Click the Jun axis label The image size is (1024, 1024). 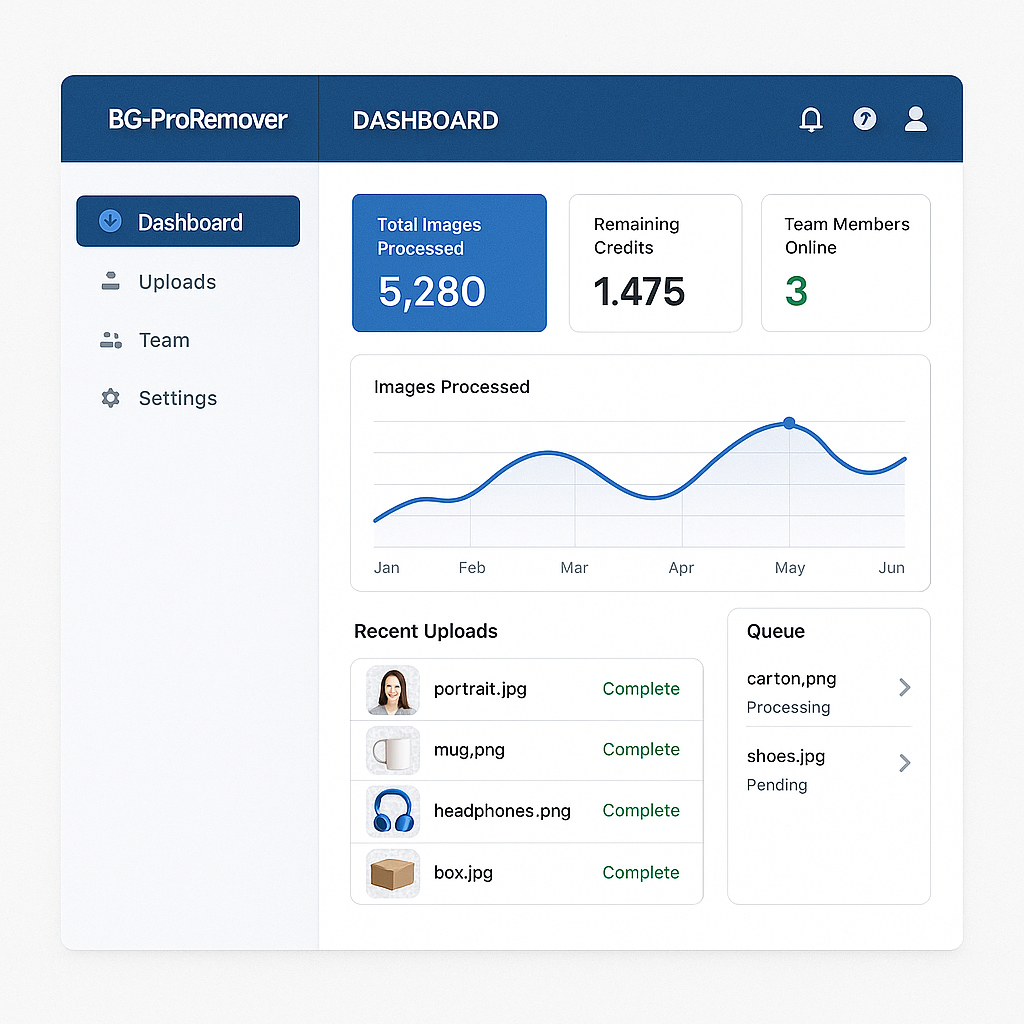891,568
